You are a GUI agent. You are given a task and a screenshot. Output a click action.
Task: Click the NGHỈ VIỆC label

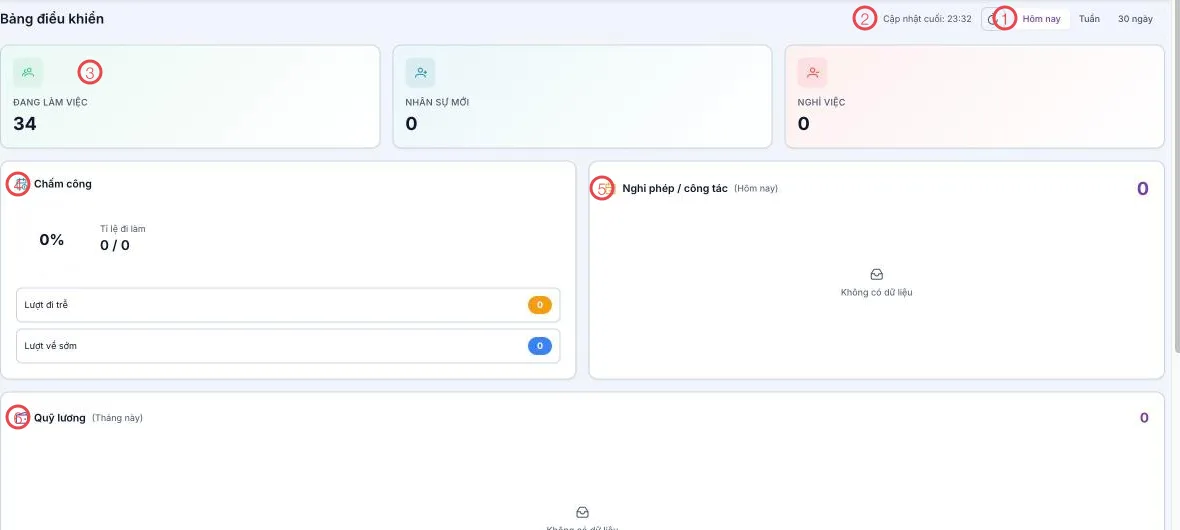click(821, 102)
